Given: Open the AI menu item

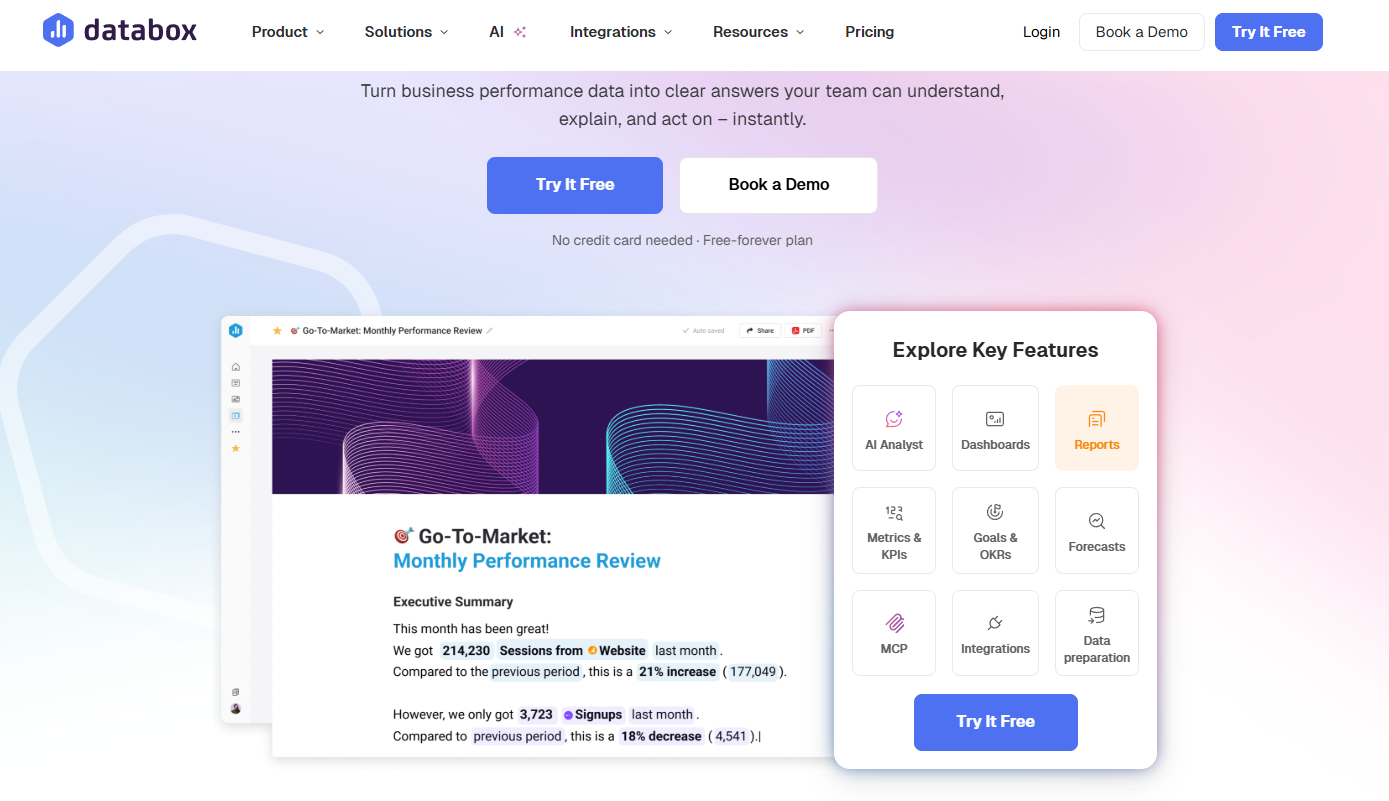Looking at the screenshot, I should coord(507,32).
